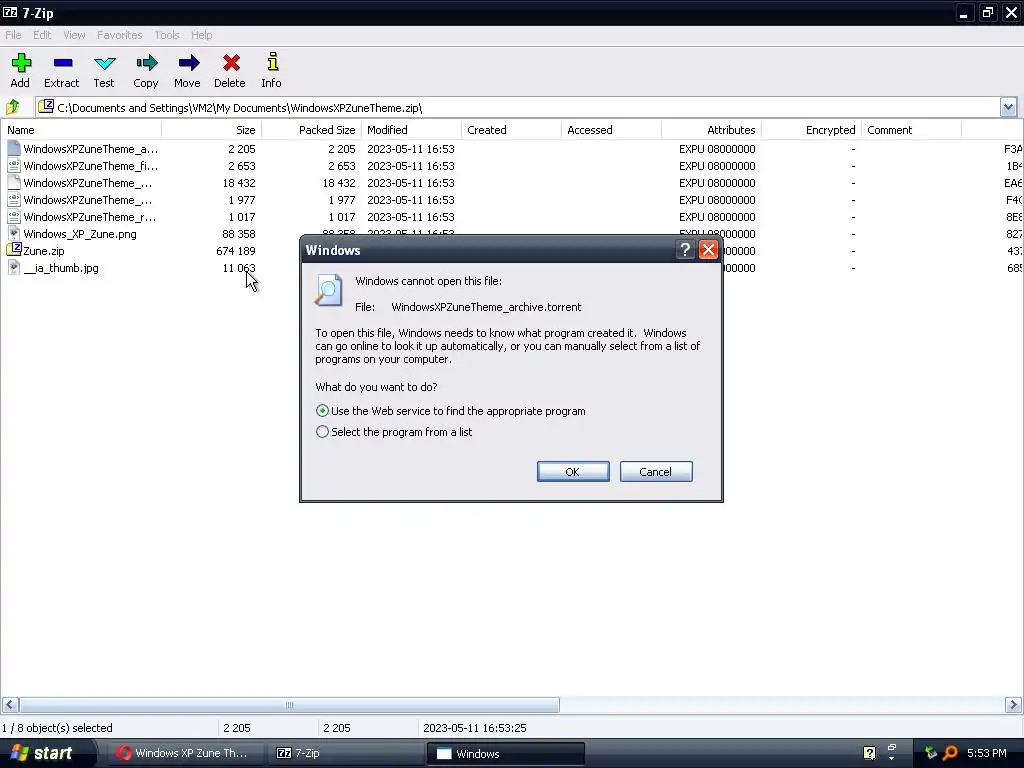Image resolution: width=1024 pixels, height=768 pixels.
Task: Open the View menu
Action: [74, 35]
